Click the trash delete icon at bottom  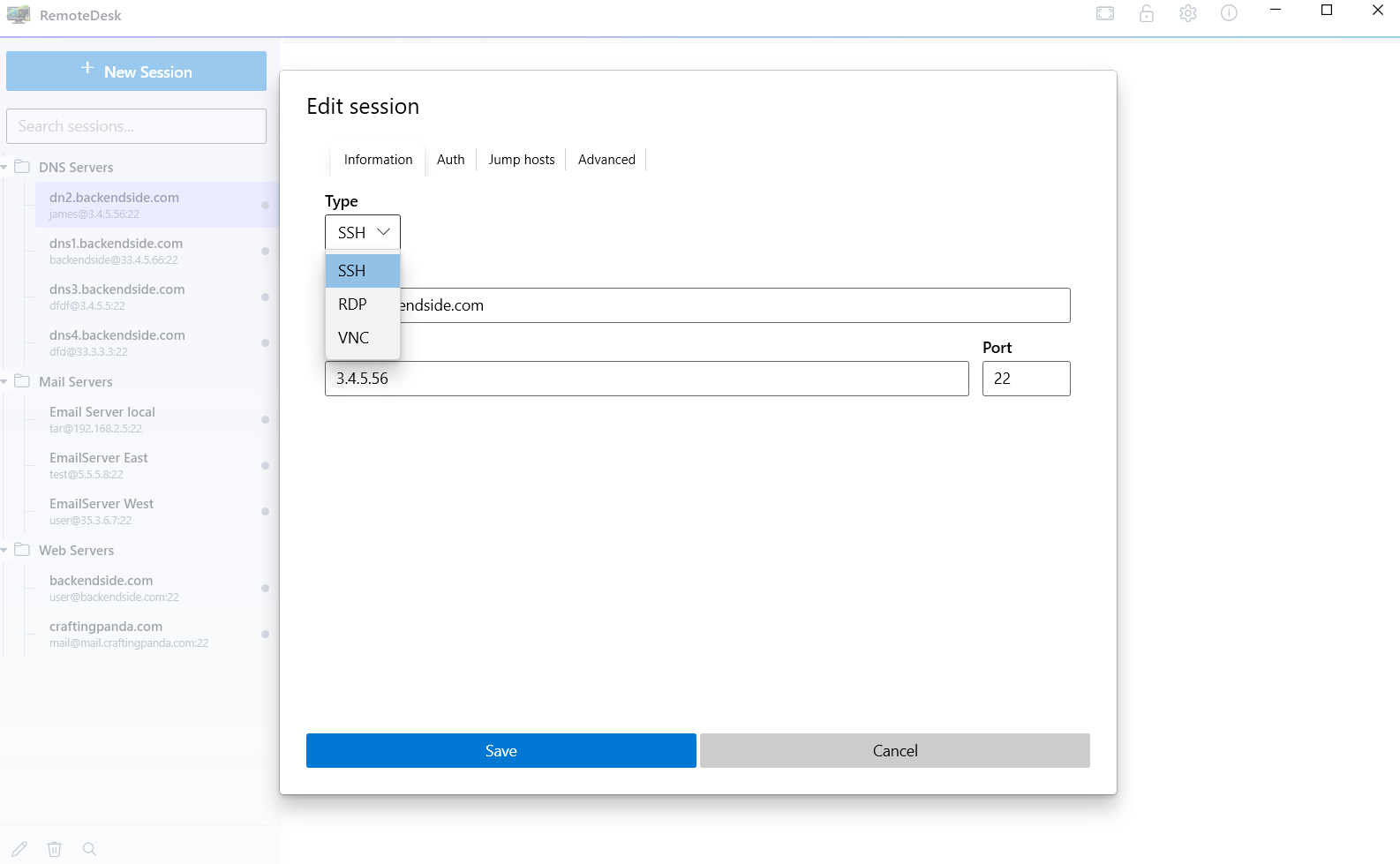click(55, 849)
